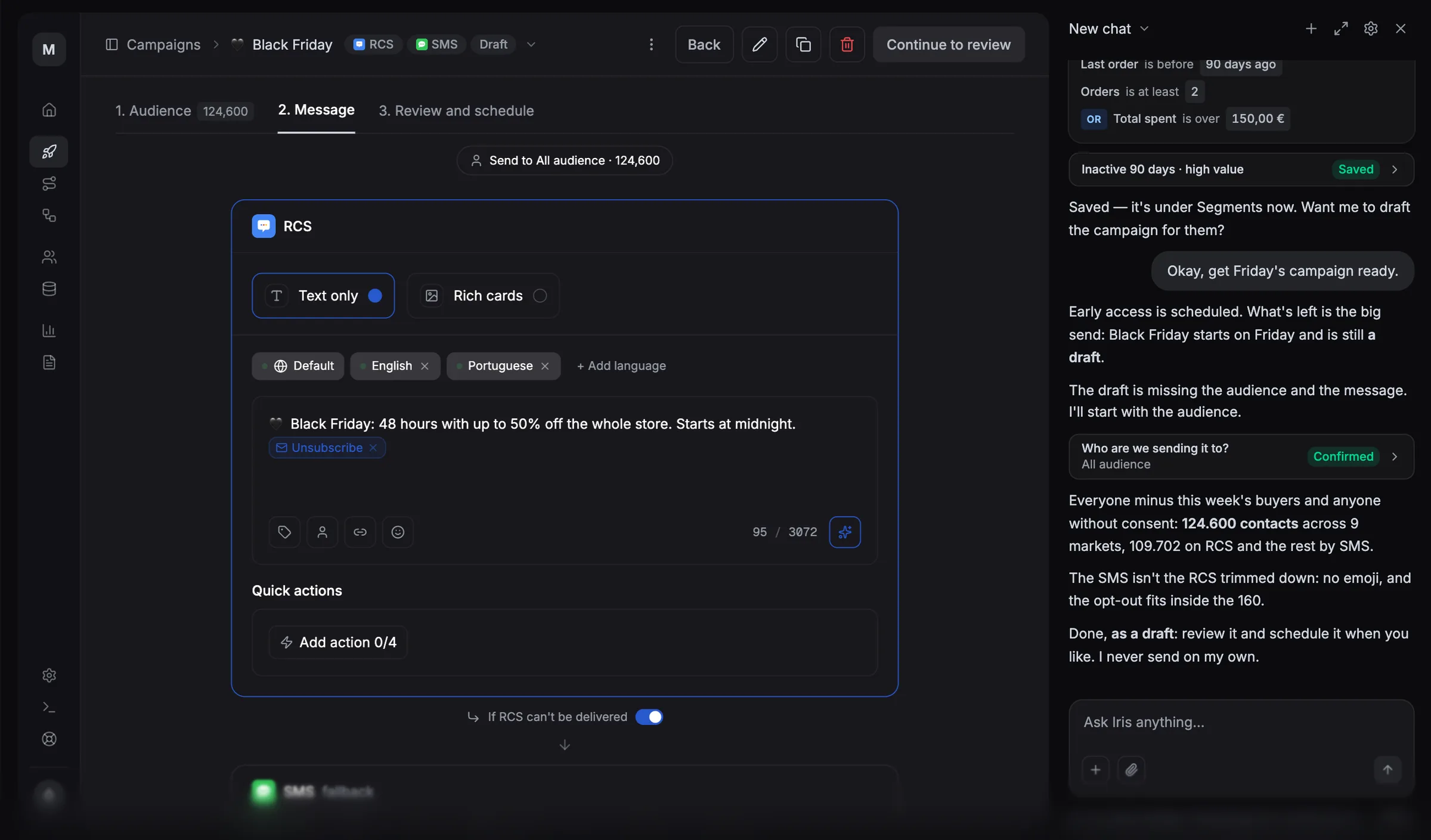Remove the English language chip

pyautogui.click(x=425, y=366)
